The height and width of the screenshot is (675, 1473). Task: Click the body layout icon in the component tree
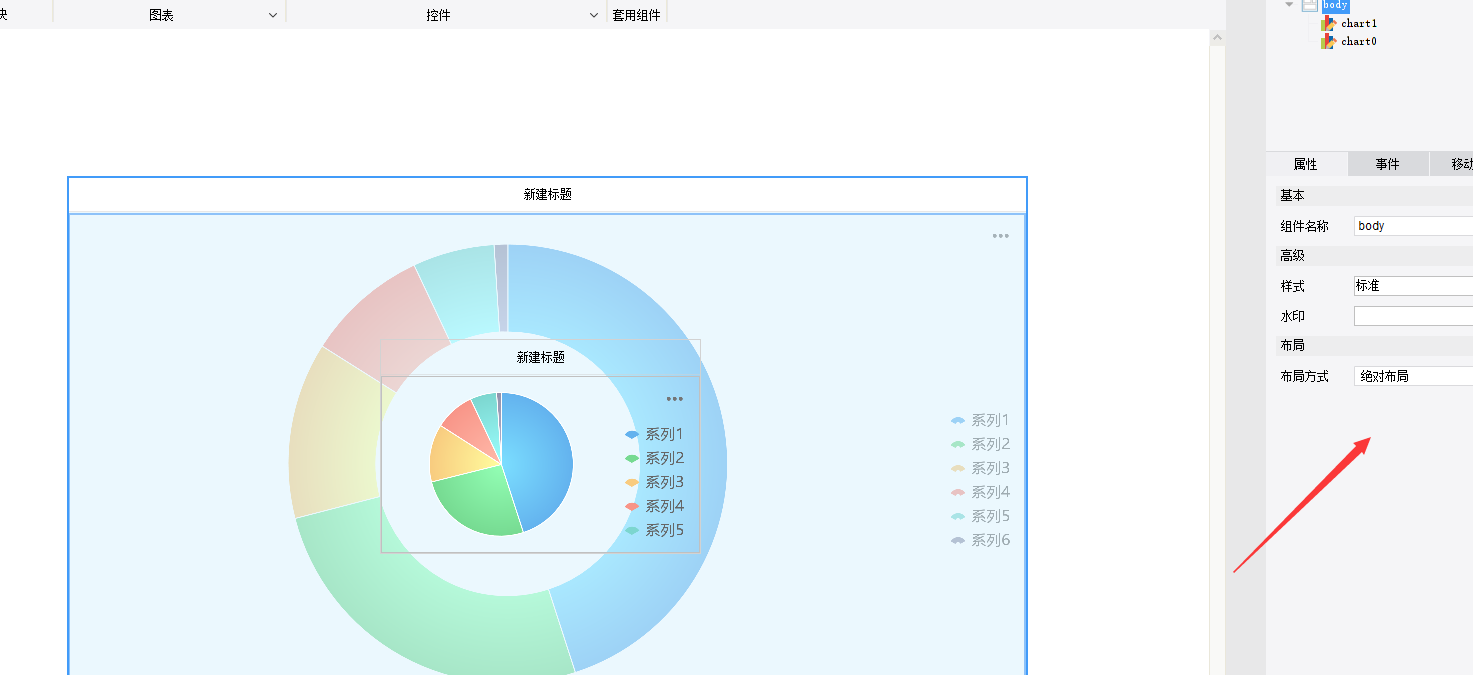click(x=1309, y=5)
